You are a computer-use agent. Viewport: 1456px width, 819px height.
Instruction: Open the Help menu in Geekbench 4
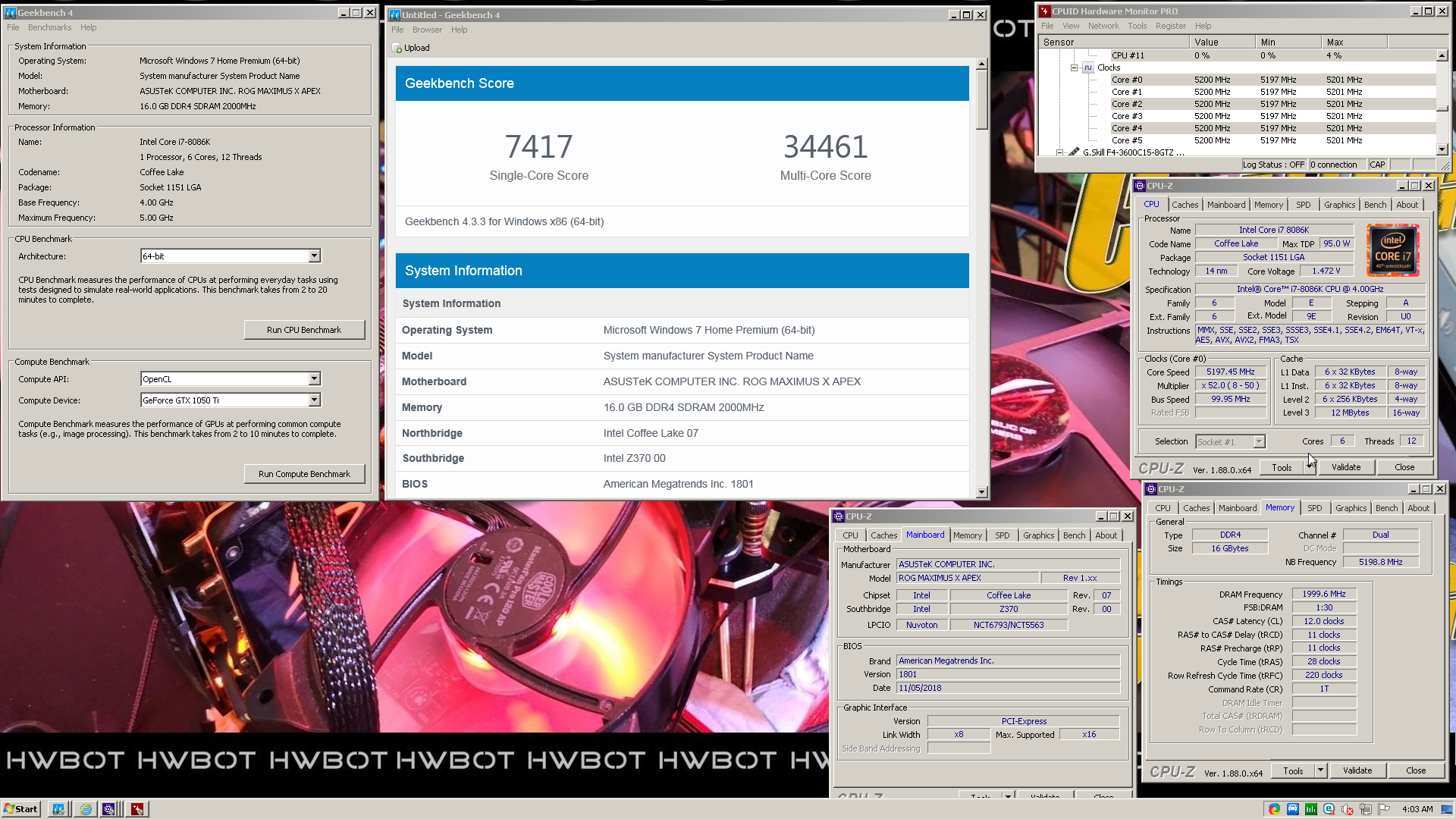click(88, 27)
